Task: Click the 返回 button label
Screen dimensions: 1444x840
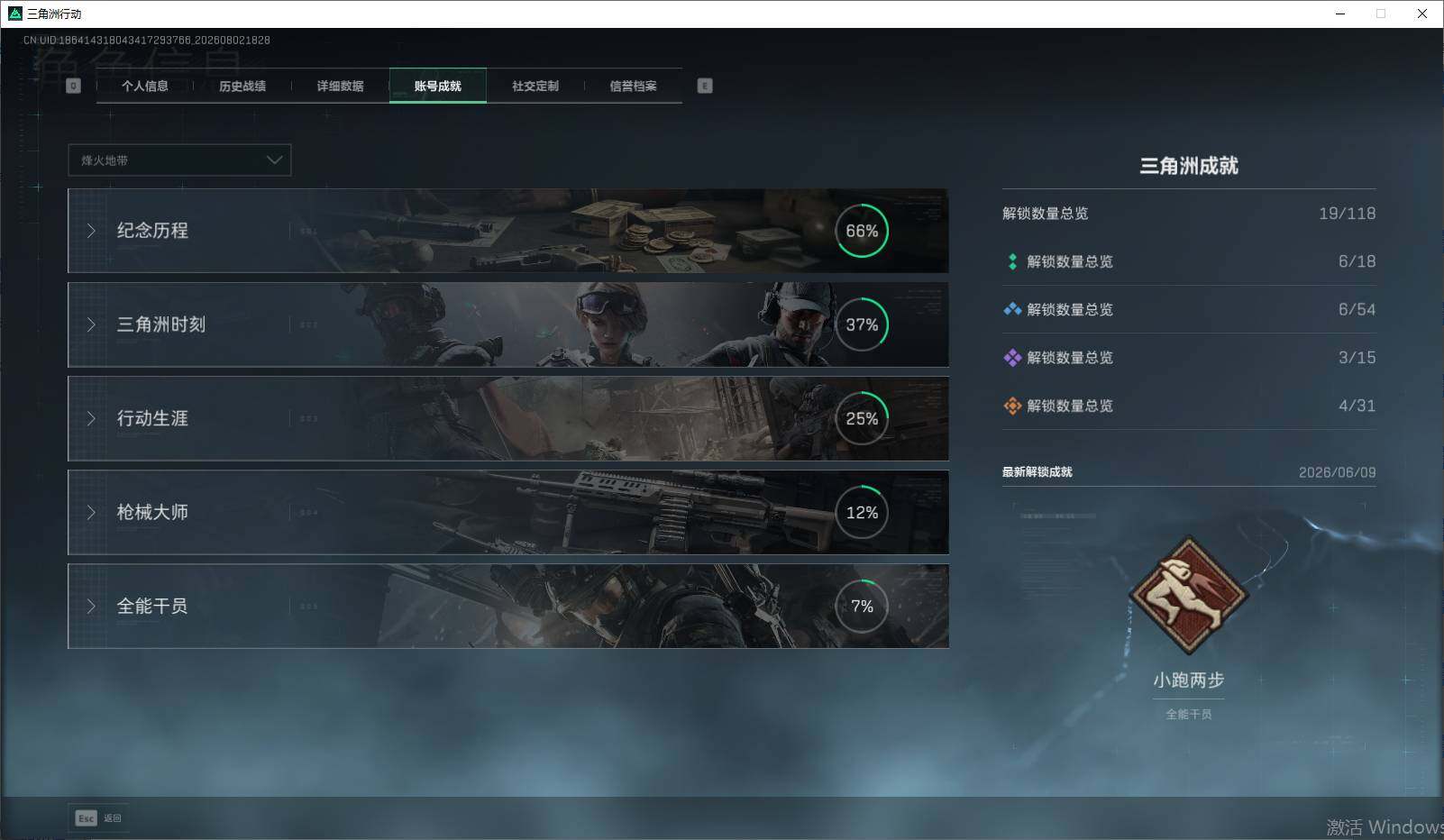Action: (x=113, y=818)
